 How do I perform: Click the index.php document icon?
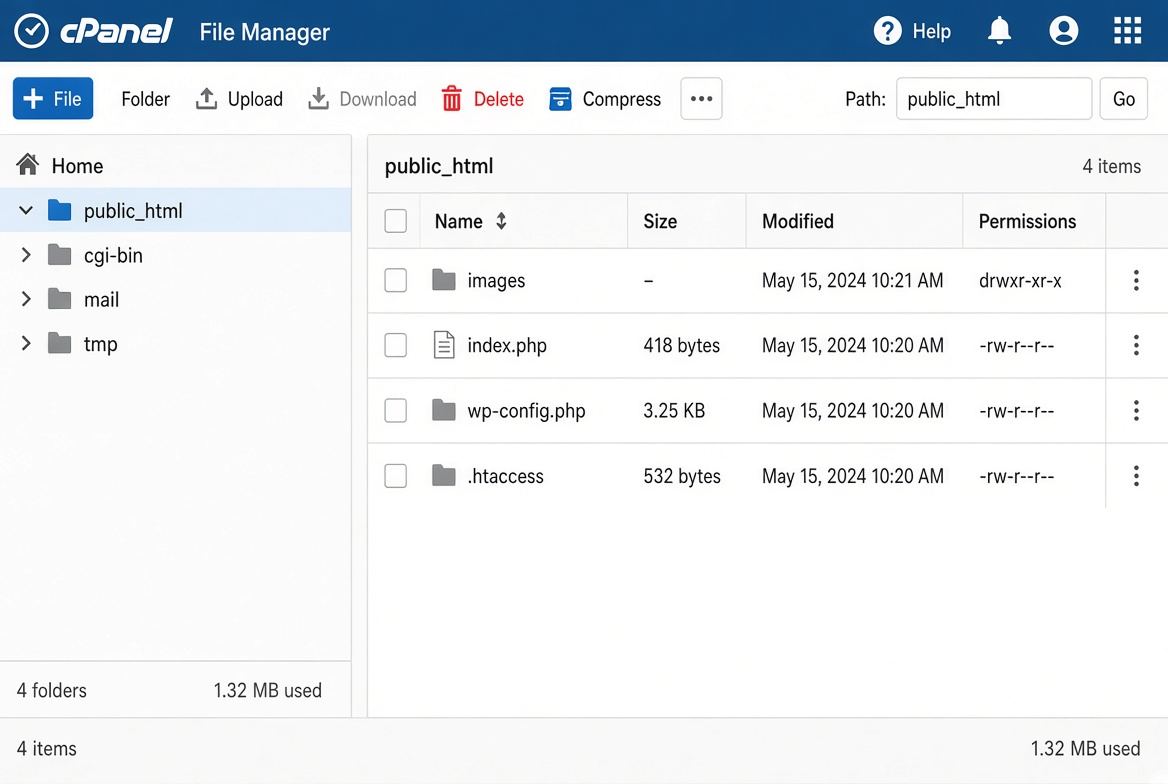coord(444,345)
